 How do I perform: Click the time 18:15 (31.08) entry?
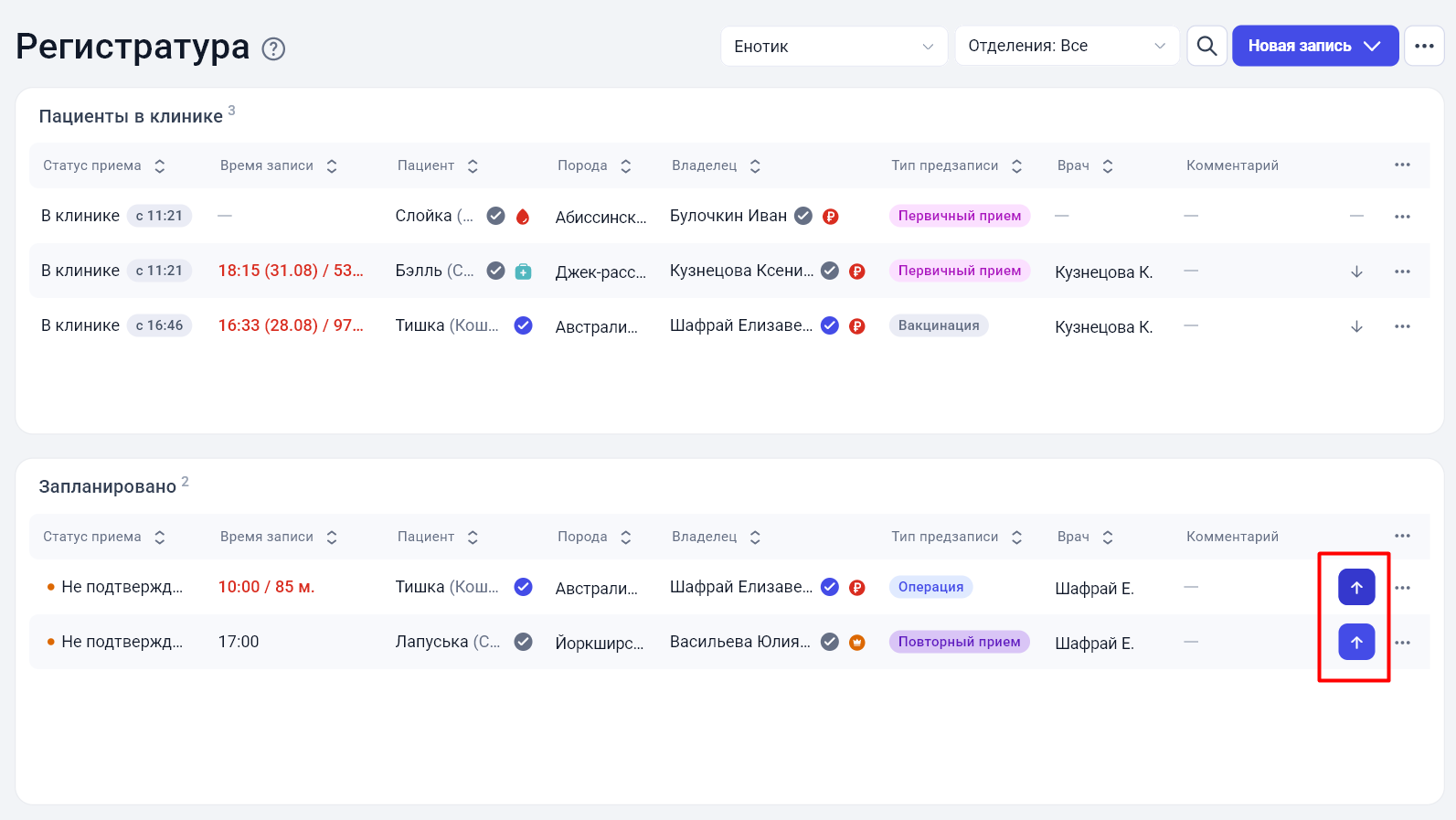291,271
